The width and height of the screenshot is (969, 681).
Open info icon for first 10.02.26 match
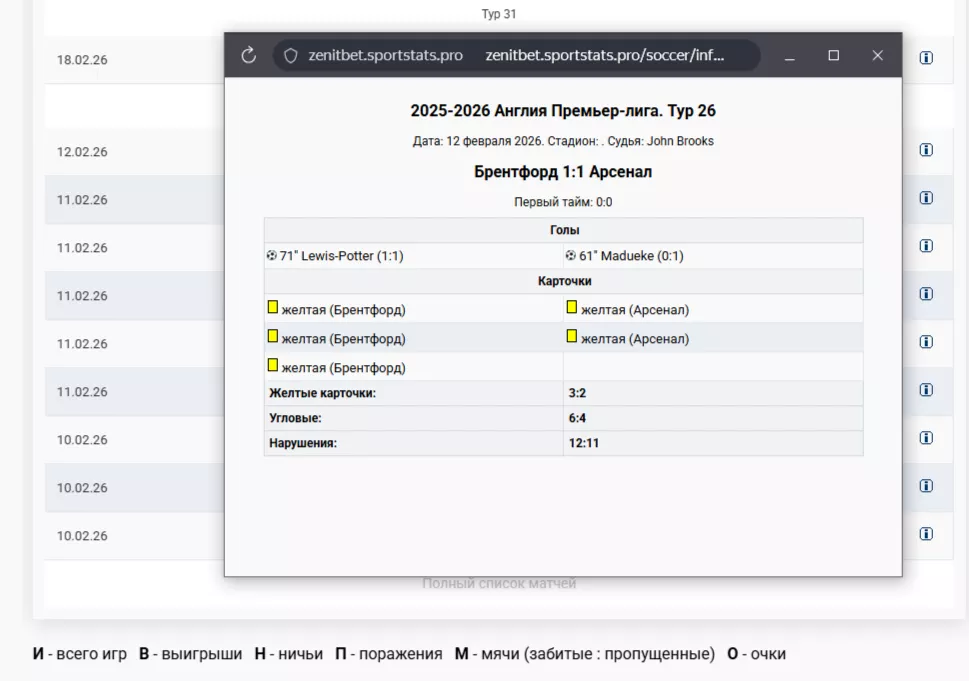click(x=926, y=438)
